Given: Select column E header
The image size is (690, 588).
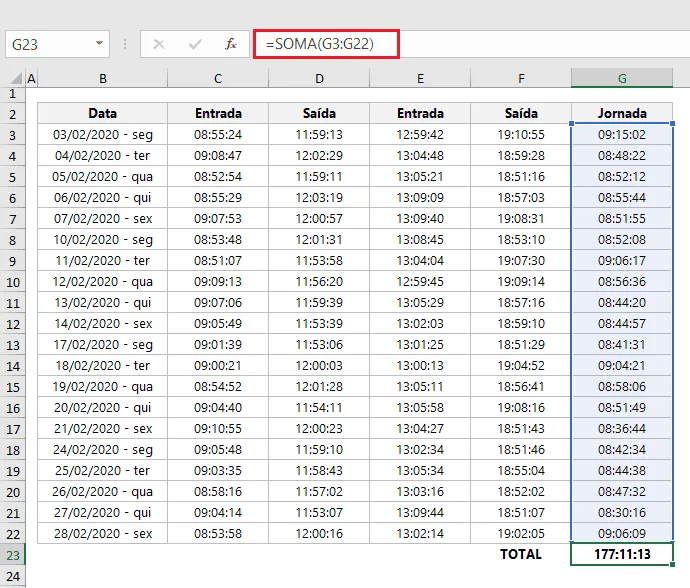Looking at the screenshot, I should coord(420,78).
